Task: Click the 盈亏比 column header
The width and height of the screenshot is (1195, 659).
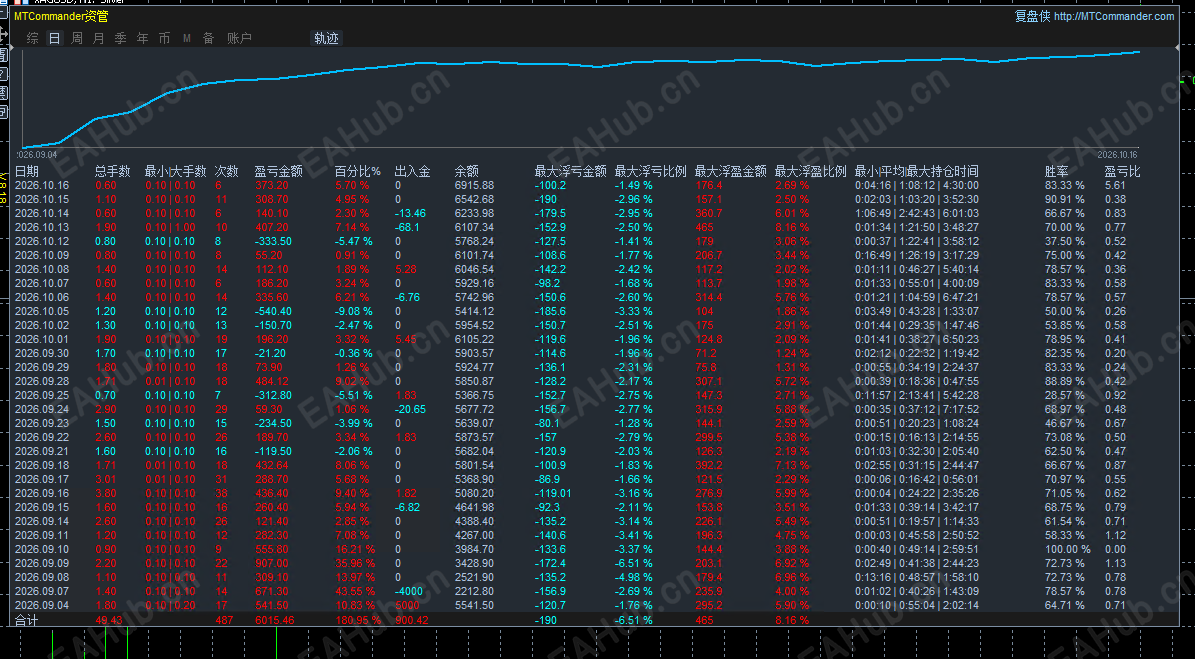Action: 1123,171
